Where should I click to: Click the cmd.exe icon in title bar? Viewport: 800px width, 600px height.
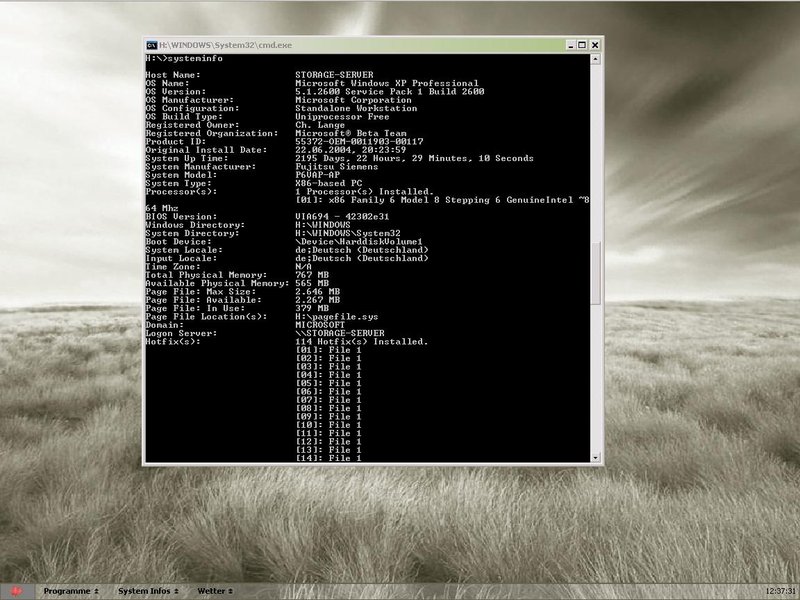click(151, 45)
